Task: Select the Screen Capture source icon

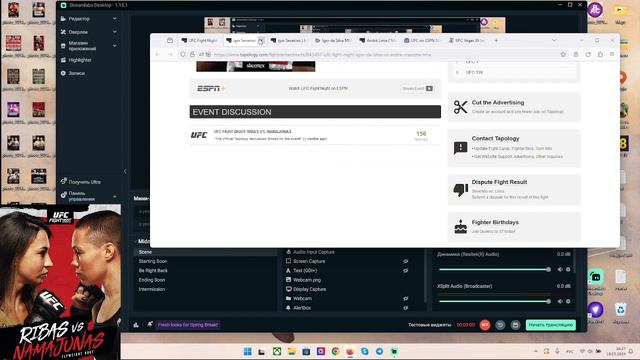Action: tap(288, 261)
